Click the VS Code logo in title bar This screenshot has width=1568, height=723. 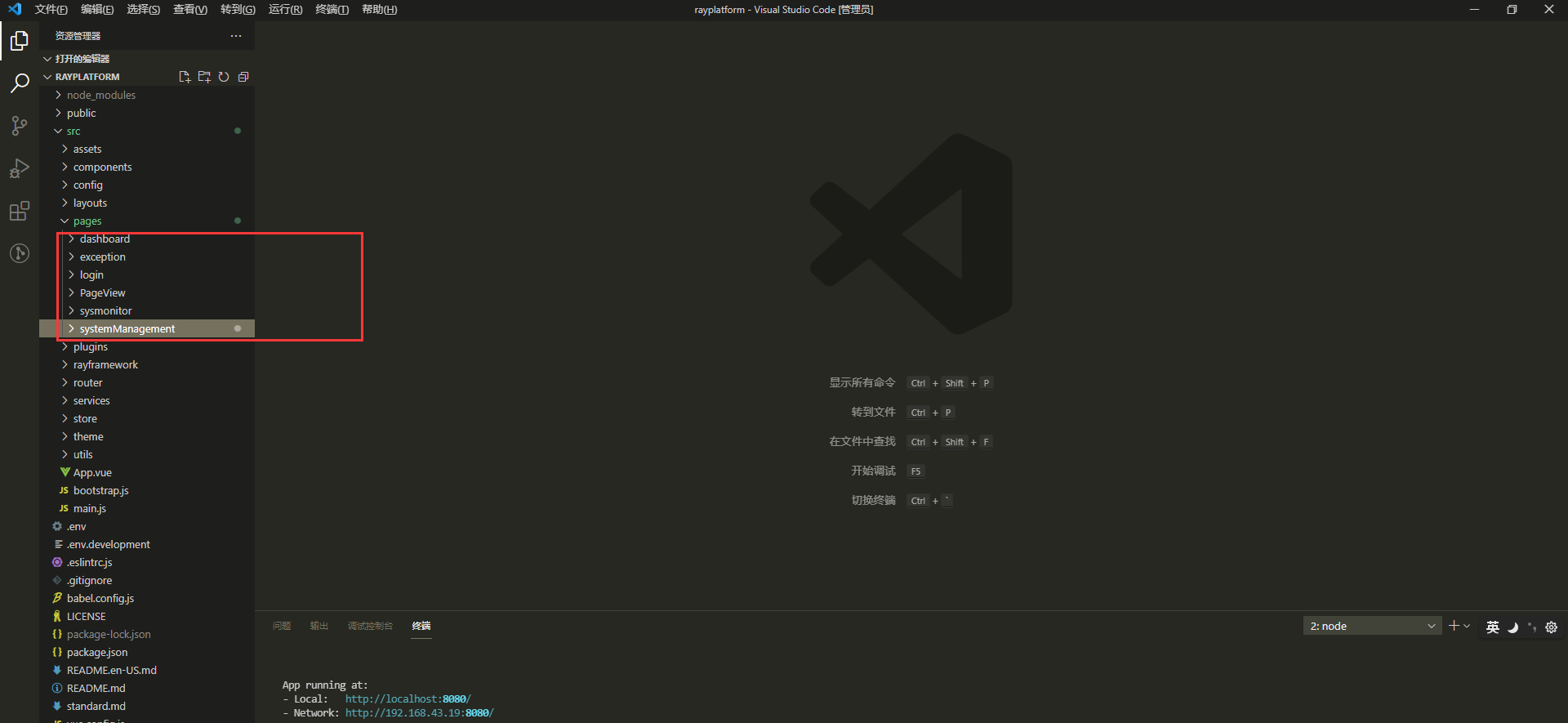(x=15, y=9)
